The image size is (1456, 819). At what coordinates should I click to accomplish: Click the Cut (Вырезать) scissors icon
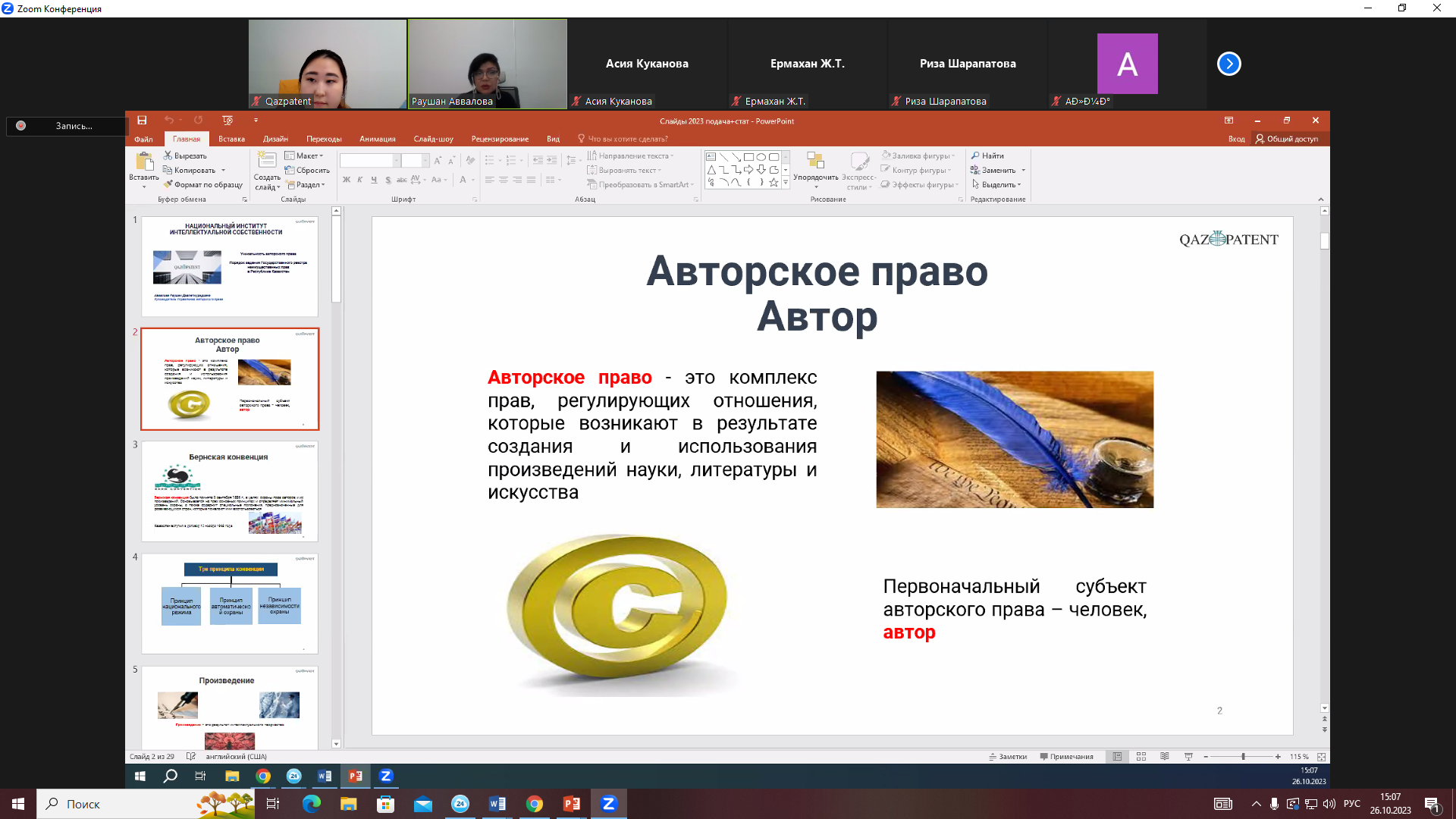(168, 155)
